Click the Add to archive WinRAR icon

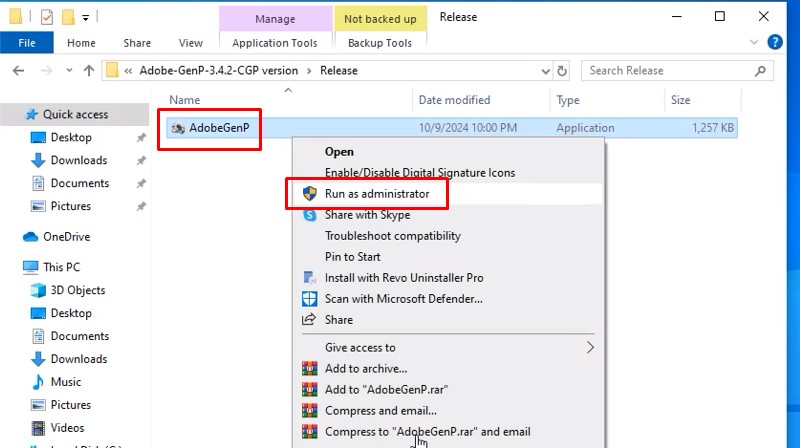309,369
